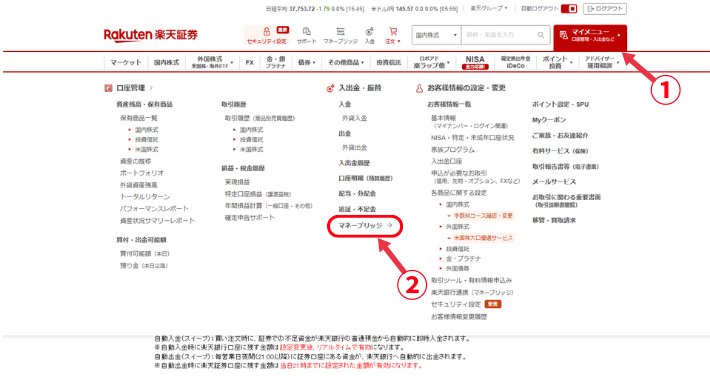Click the search magnifier icon

541,35
